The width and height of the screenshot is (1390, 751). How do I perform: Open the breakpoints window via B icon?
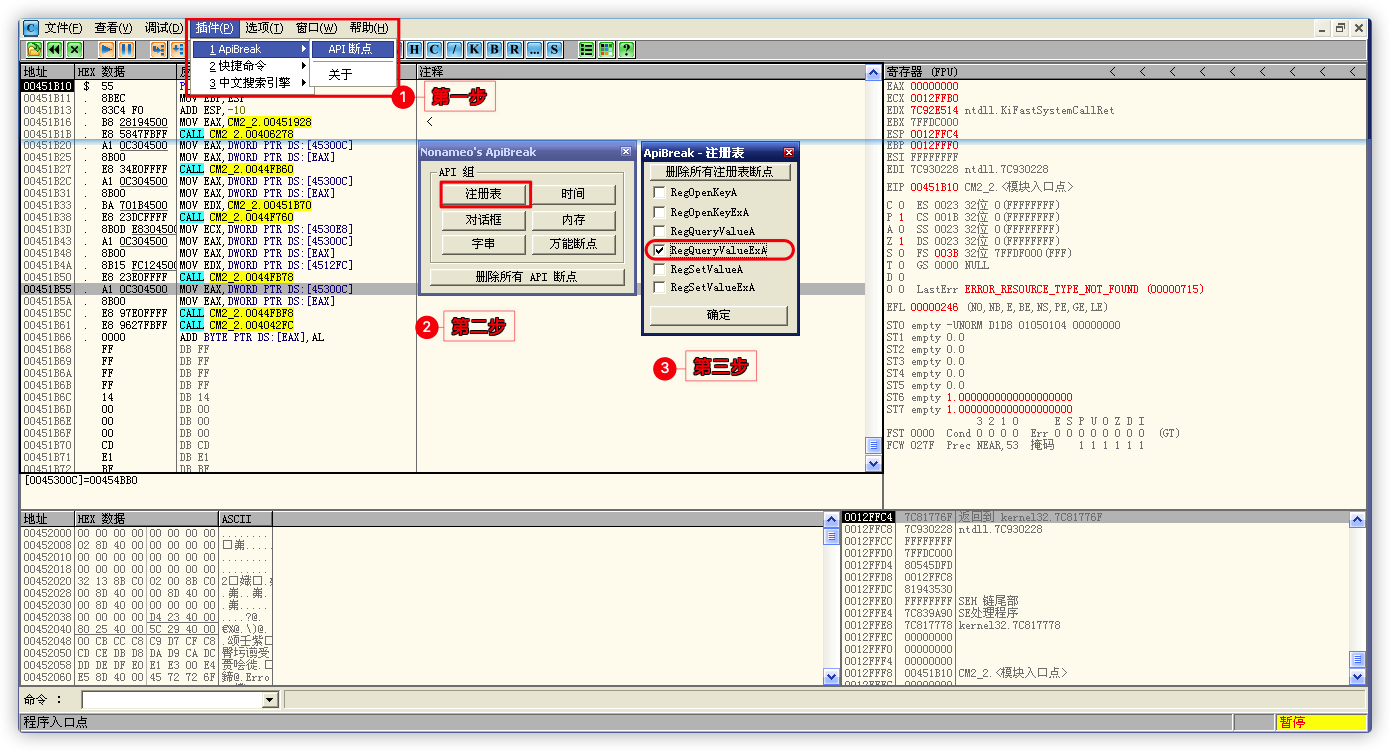[494, 49]
